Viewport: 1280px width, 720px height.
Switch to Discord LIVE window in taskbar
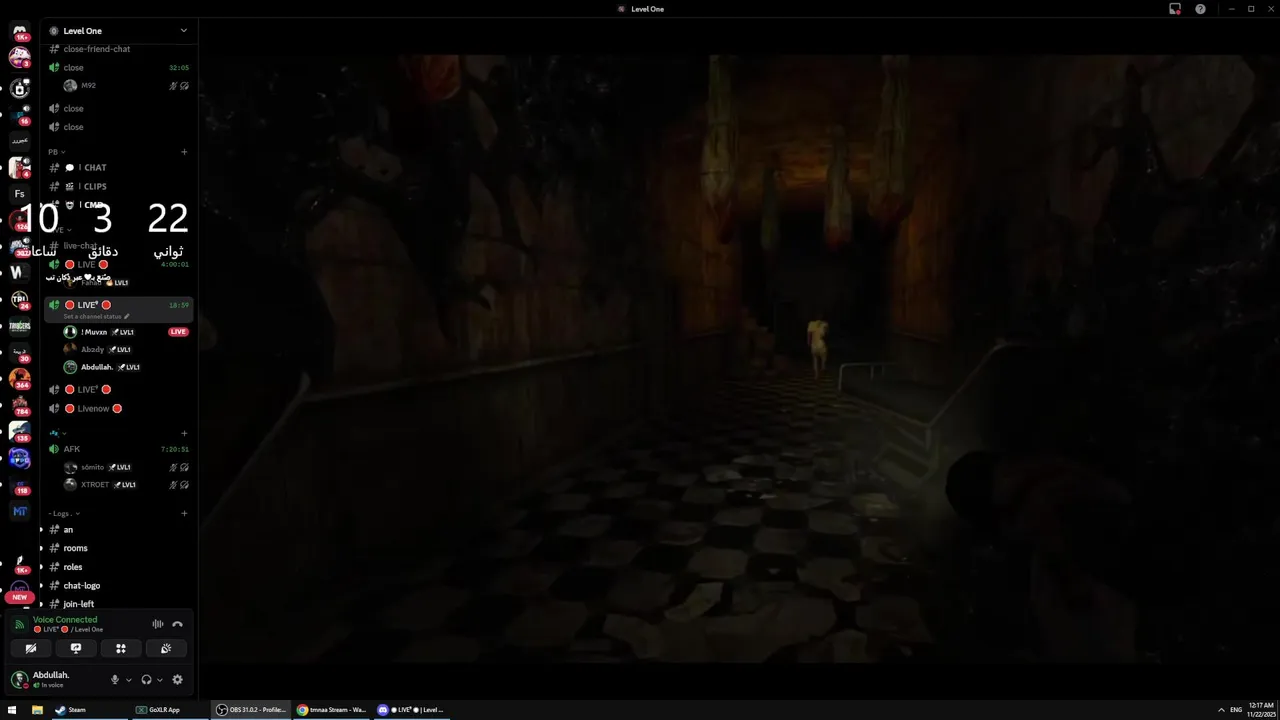click(411, 710)
